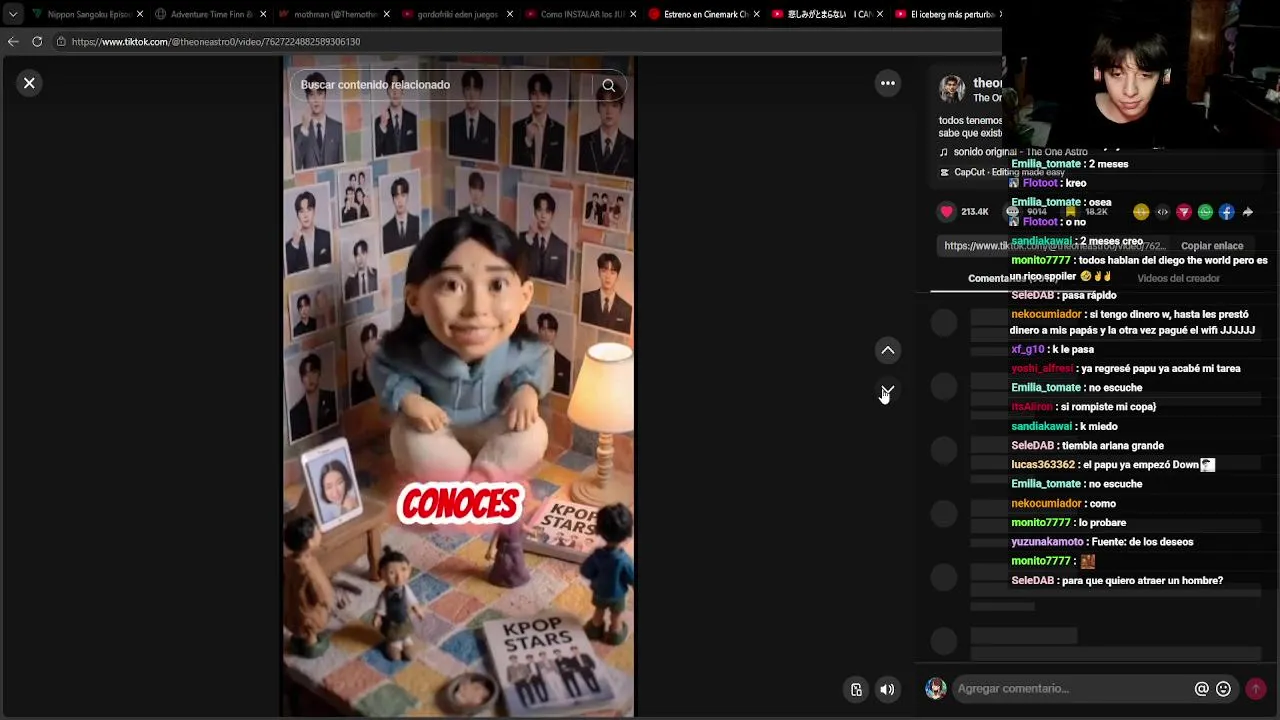Screen dimensions: 1280x720
Task: Click the video URL link text field
Action: click(1055, 246)
